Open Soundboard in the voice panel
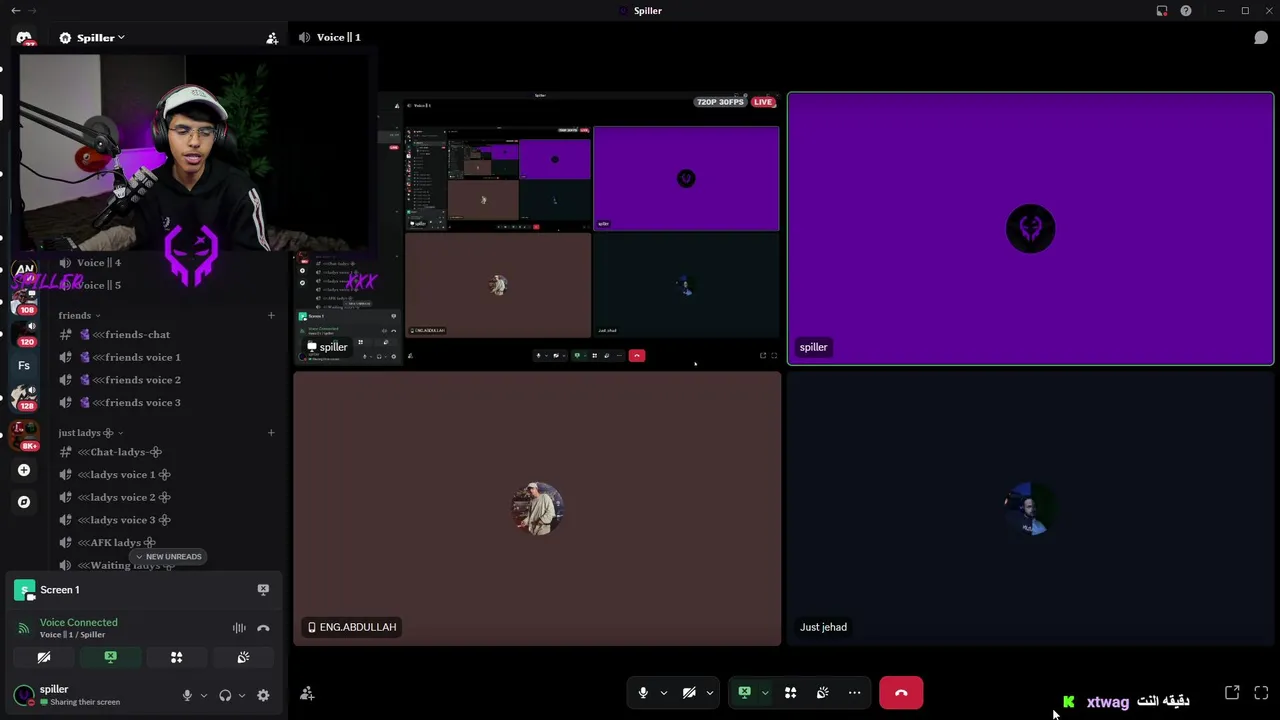Image resolution: width=1280 pixels, height=720 pixels. point(243,657)
